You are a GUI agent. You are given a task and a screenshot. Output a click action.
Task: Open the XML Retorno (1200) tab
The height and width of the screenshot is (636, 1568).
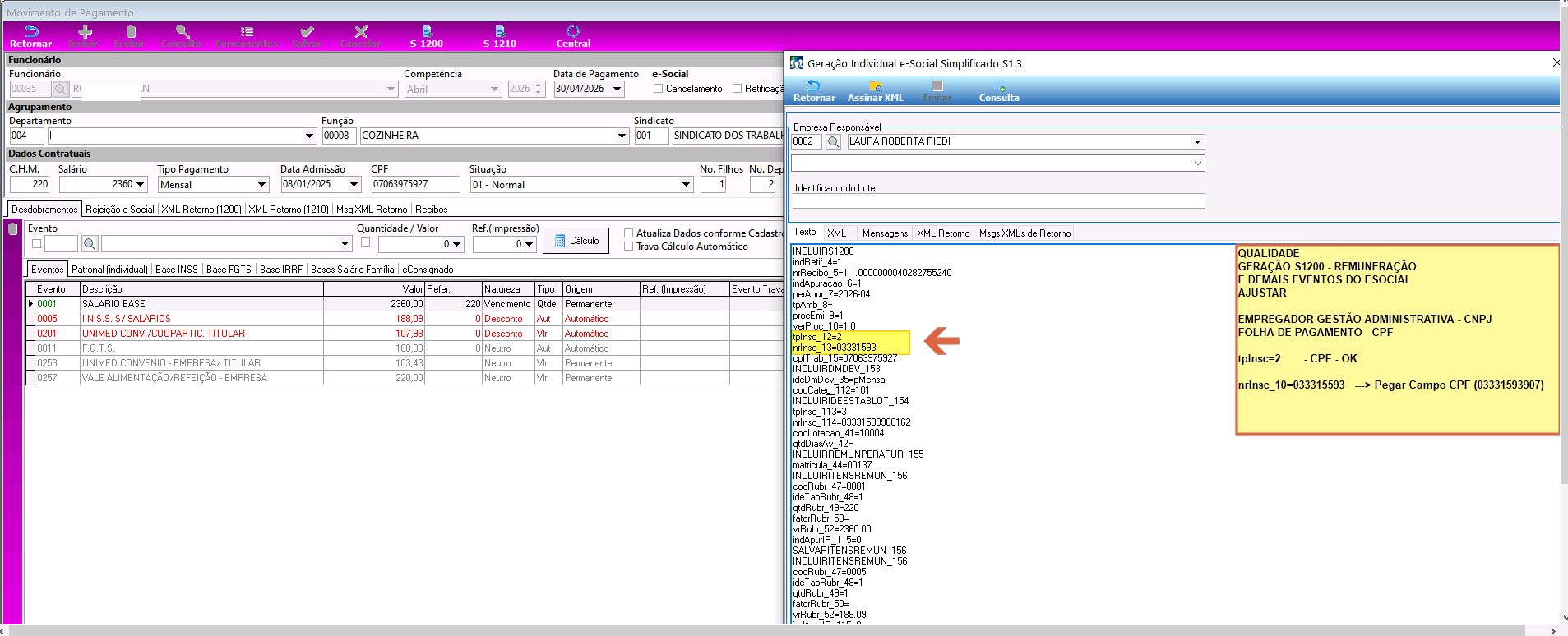(201, 210)
